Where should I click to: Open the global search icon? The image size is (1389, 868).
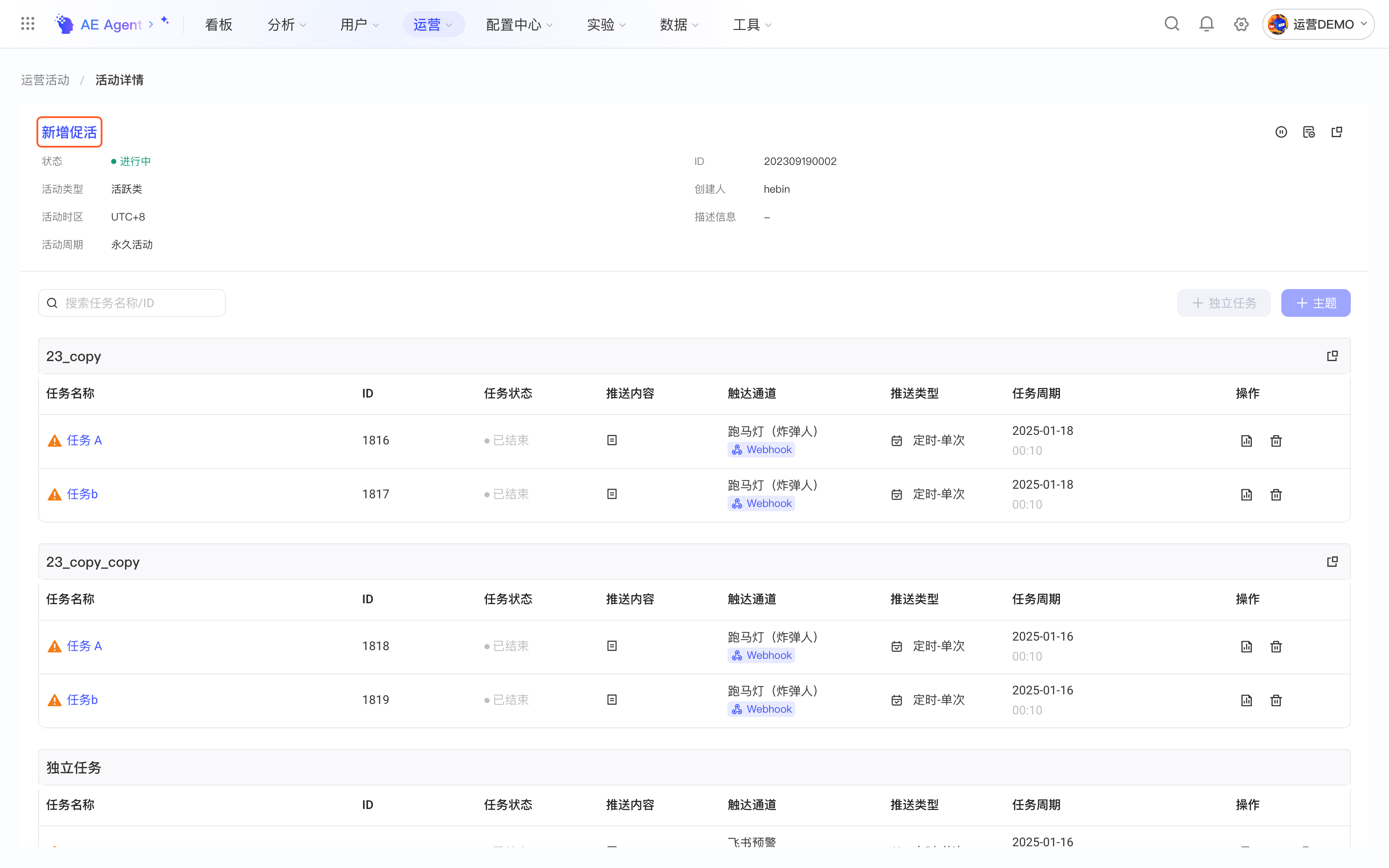click(1172, 24)
